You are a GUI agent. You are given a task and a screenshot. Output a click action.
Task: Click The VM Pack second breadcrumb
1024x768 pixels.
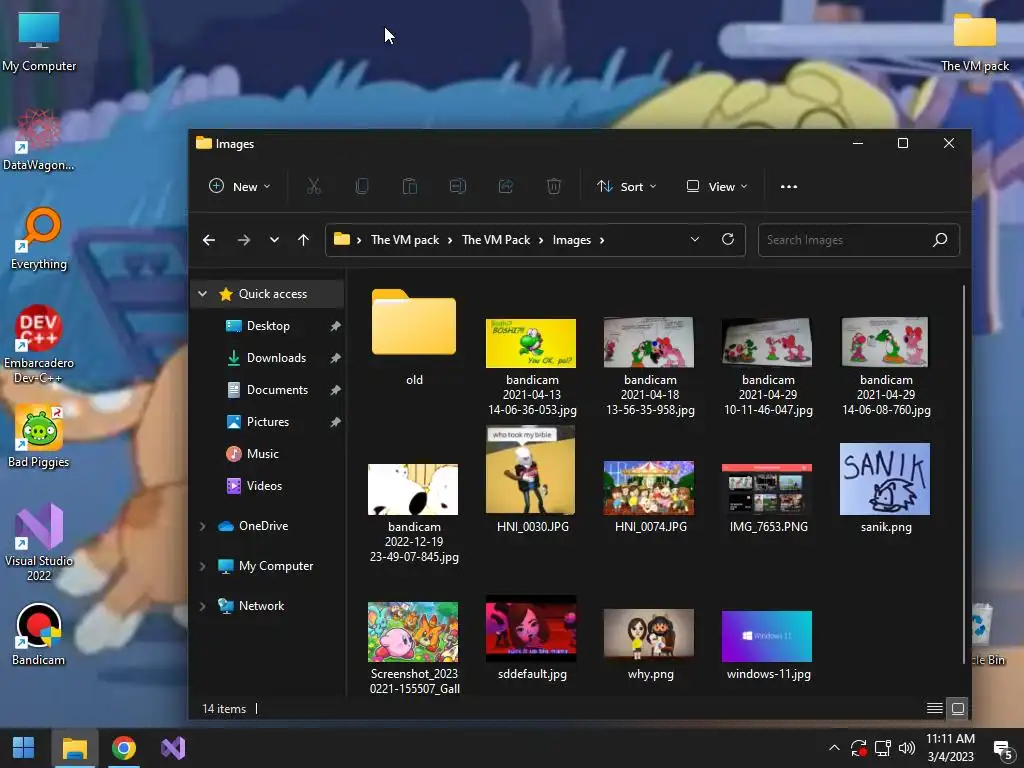coord(496,240)
